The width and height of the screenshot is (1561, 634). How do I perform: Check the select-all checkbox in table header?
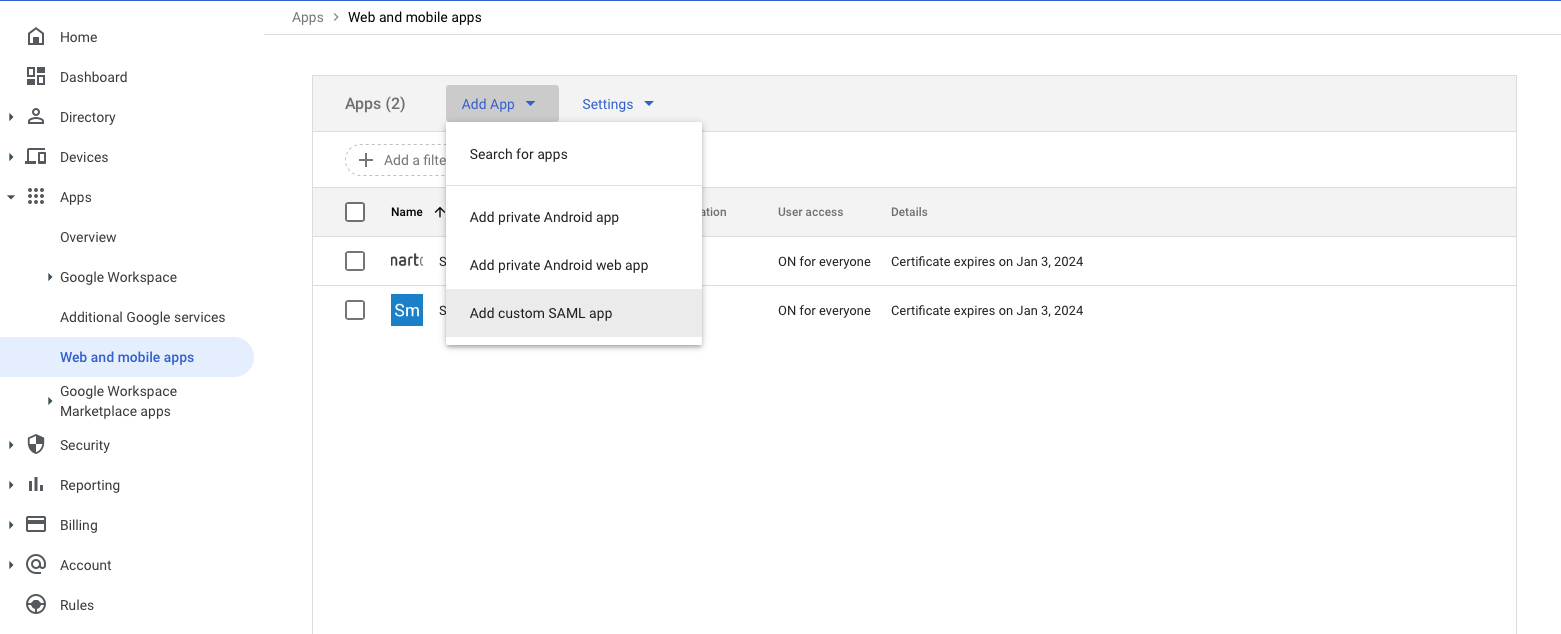[x=355, y=212]
